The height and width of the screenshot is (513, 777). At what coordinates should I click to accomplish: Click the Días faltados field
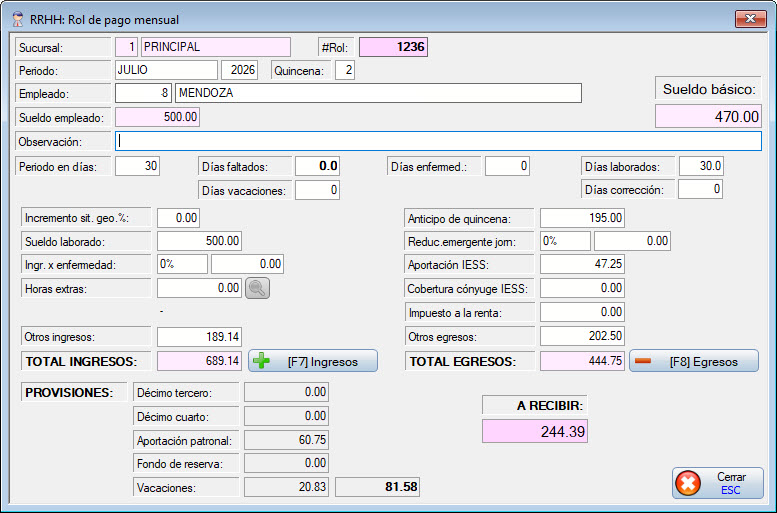click(317, 166)
